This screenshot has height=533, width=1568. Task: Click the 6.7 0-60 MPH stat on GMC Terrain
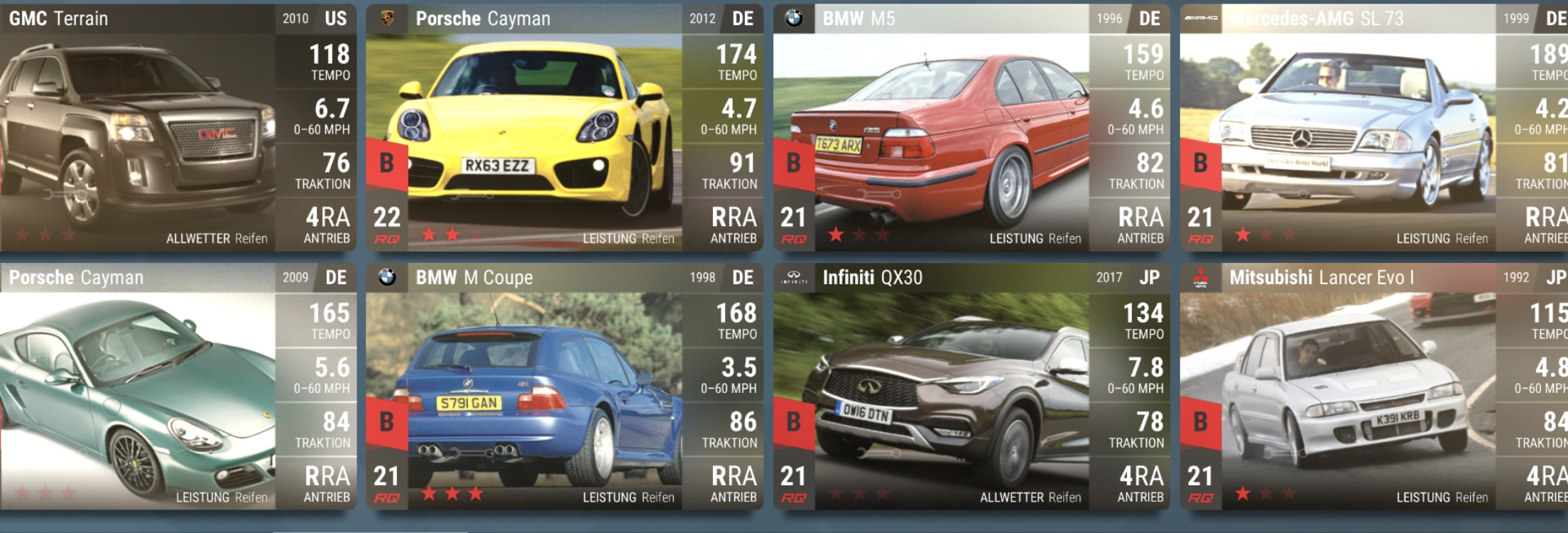pyautogui.click(x=322, y=116)
